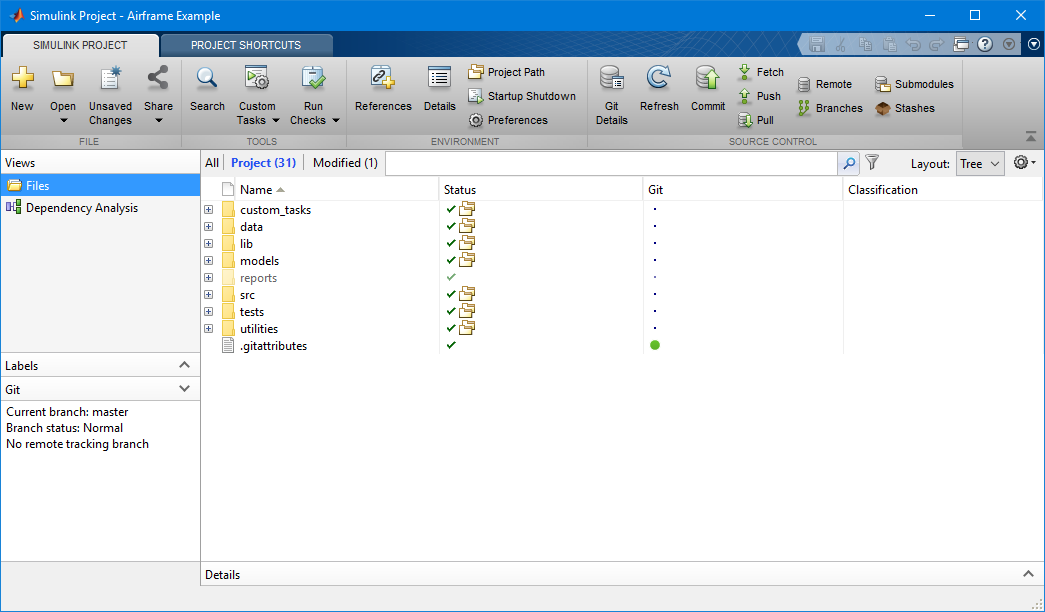This screenshot has width=1045, height=612.
Task: Click the Save icon in quick access
Action: coord(817,45)
